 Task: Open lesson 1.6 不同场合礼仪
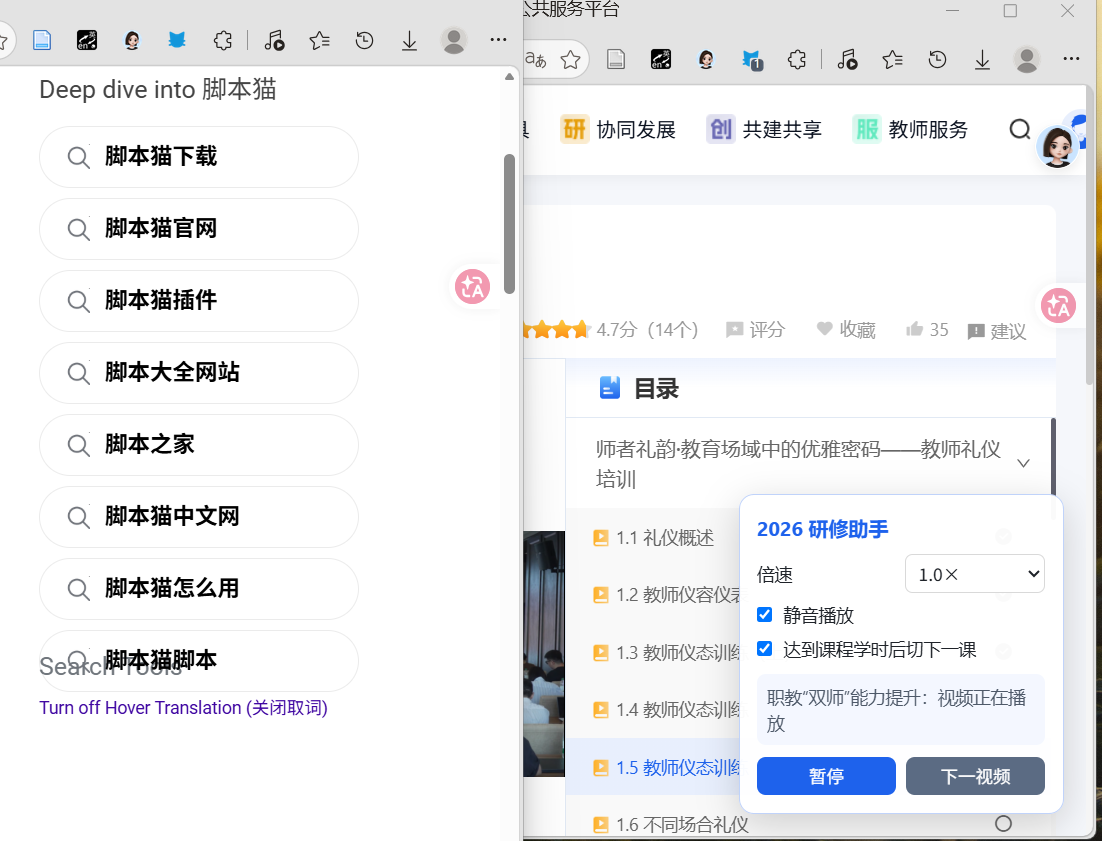(x=671, y=824)
